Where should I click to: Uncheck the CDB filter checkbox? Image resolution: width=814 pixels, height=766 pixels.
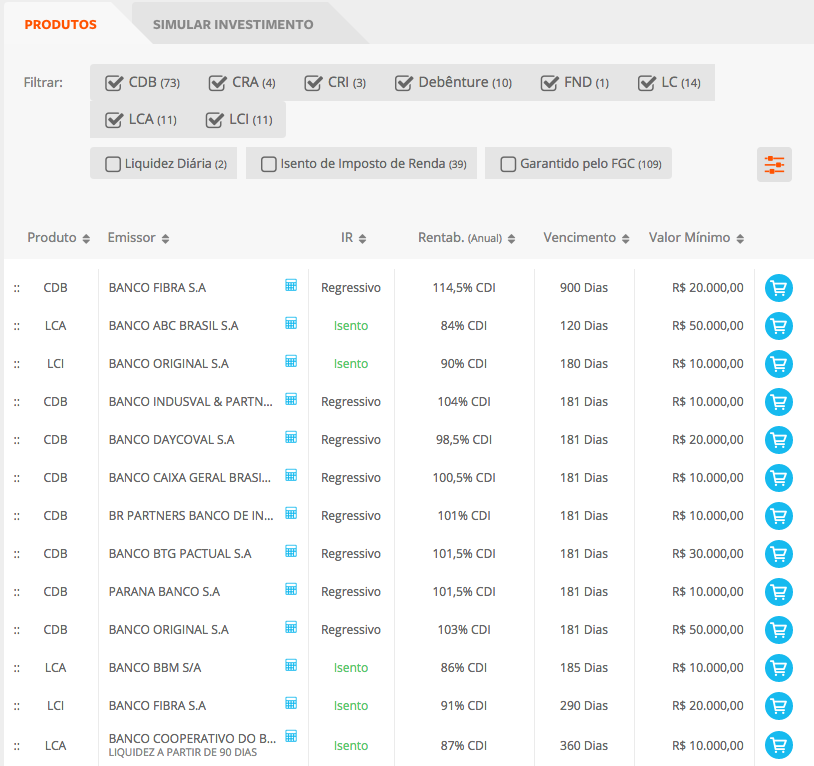[113, 83]
